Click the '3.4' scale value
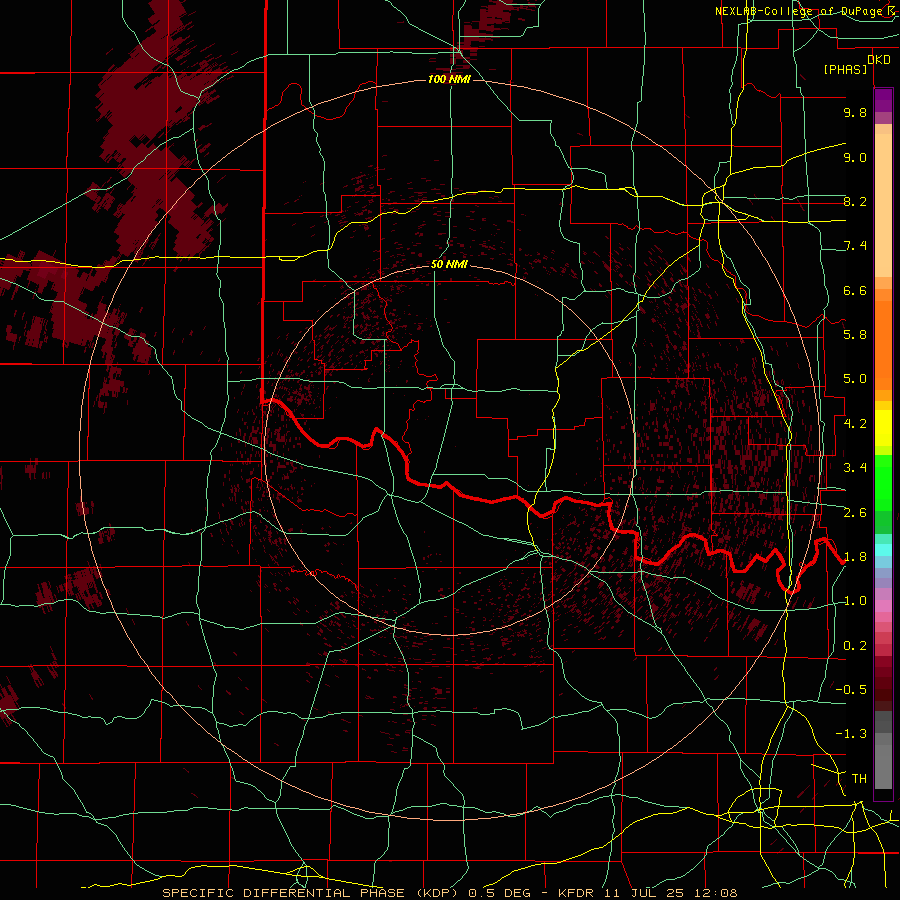Screen dimensions: 900x900 [855, 468]
